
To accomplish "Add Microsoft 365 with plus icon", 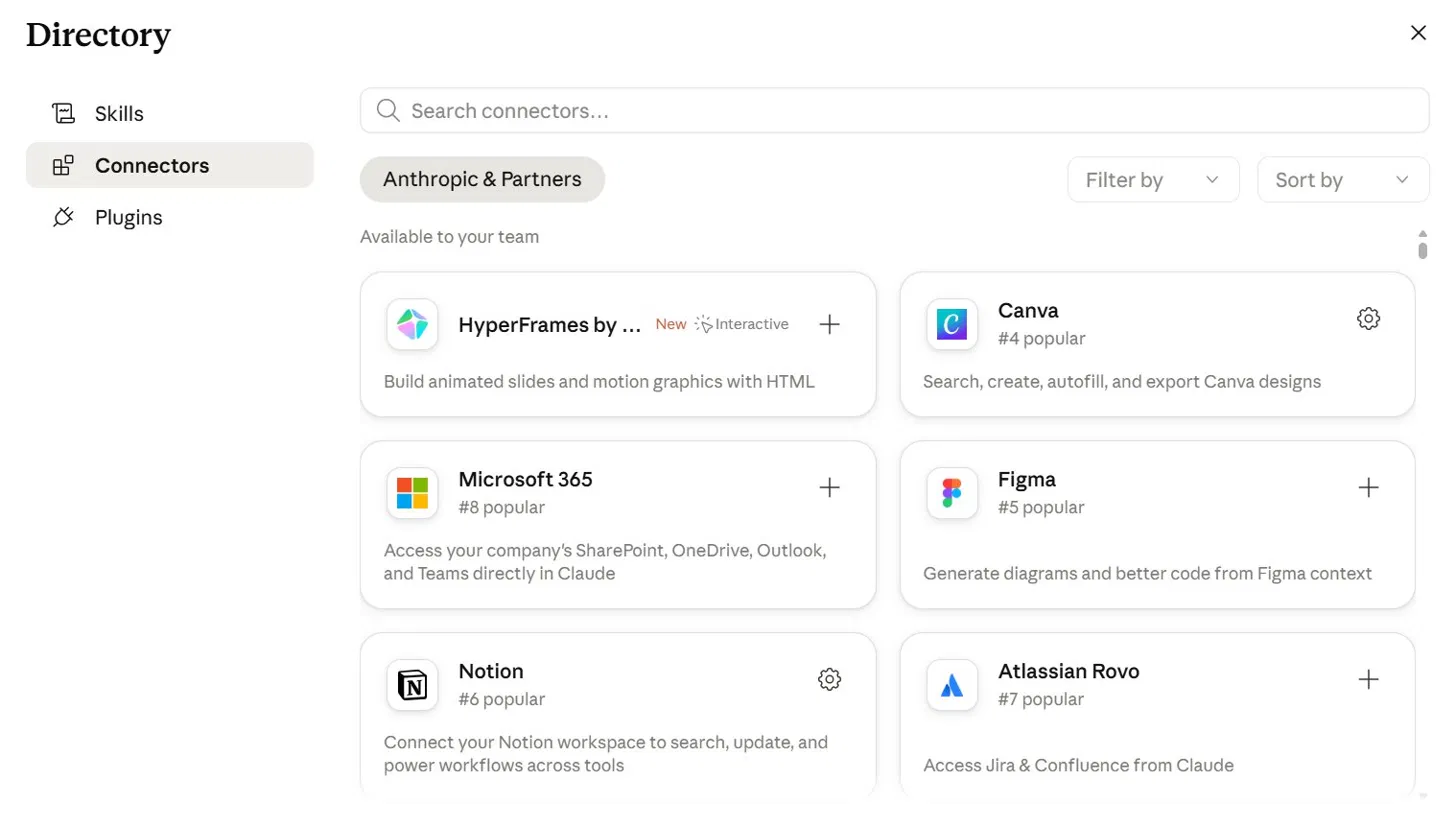I will 829,488.
